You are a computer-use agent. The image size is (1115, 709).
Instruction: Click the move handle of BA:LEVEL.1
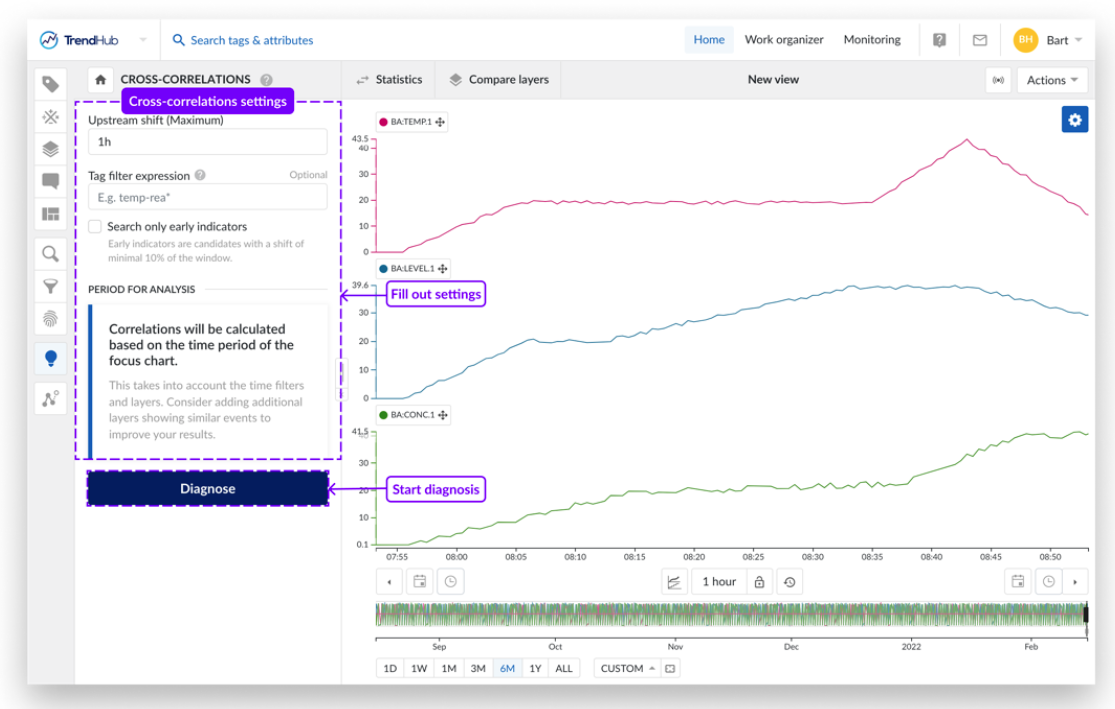443,269
